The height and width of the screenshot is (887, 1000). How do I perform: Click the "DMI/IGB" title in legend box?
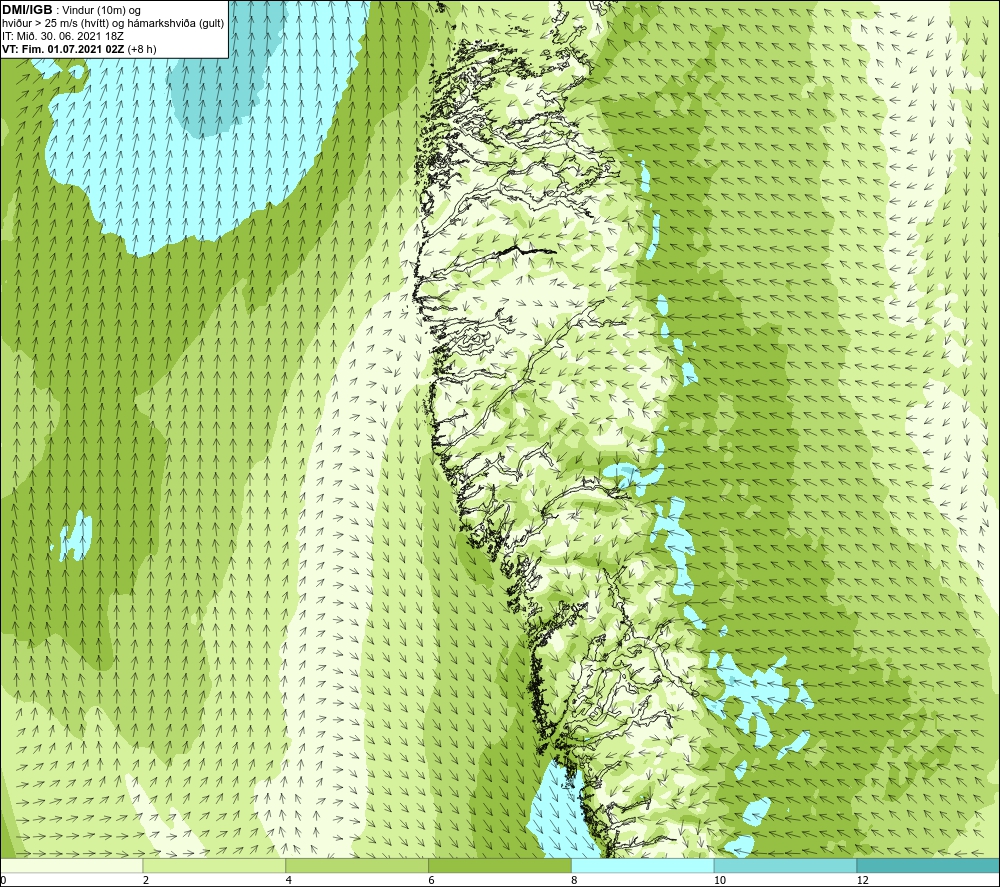click(x=27, y=10)
